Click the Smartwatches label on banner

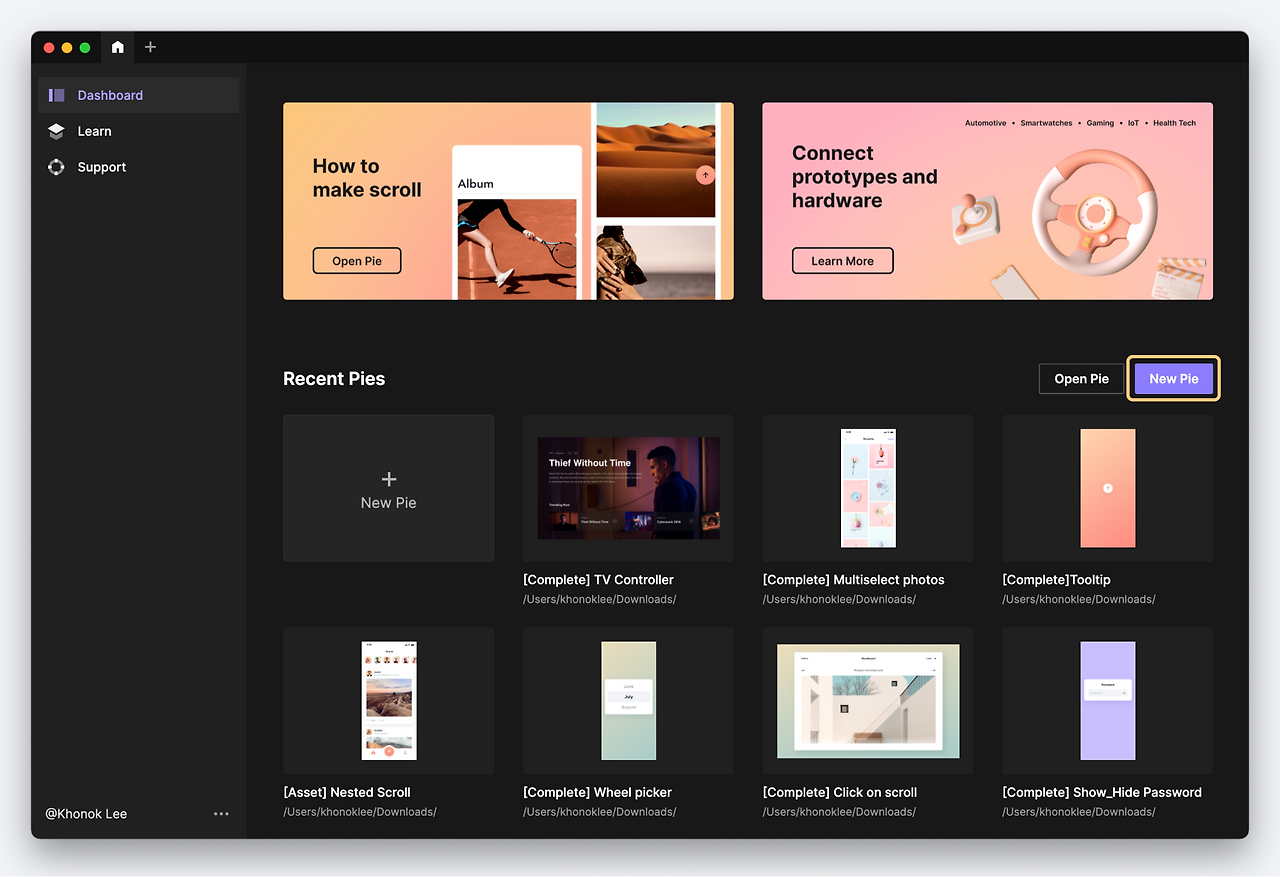point(1046,123)
